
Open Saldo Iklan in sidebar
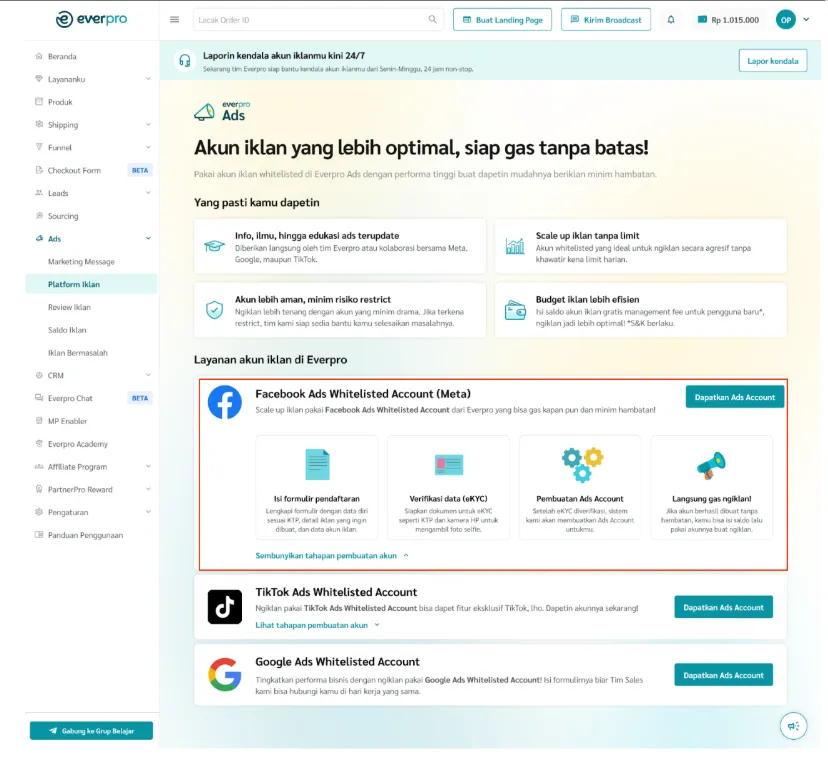[67, 330]
